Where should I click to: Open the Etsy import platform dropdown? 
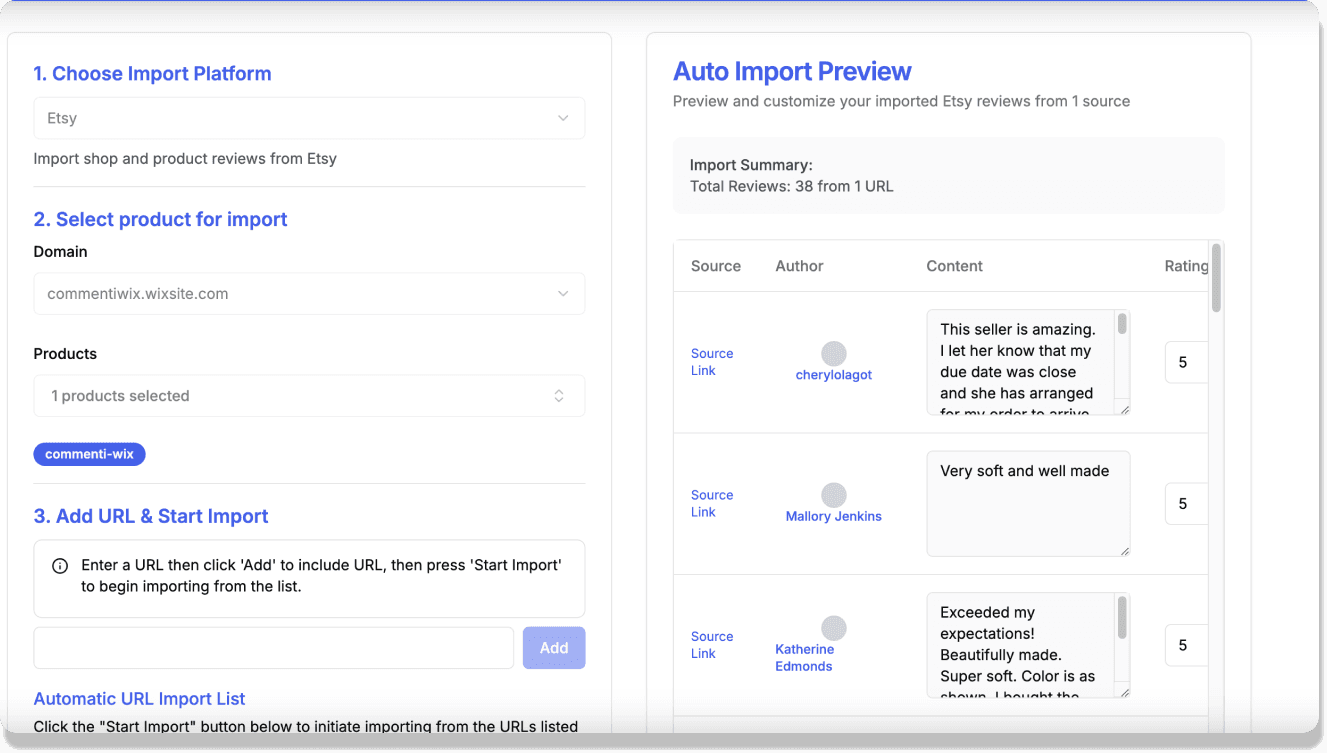(x=309, y=118)
